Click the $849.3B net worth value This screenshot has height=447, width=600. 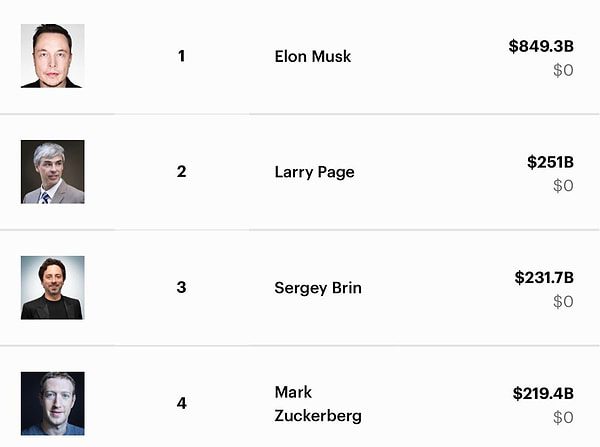tap(541, 46)
